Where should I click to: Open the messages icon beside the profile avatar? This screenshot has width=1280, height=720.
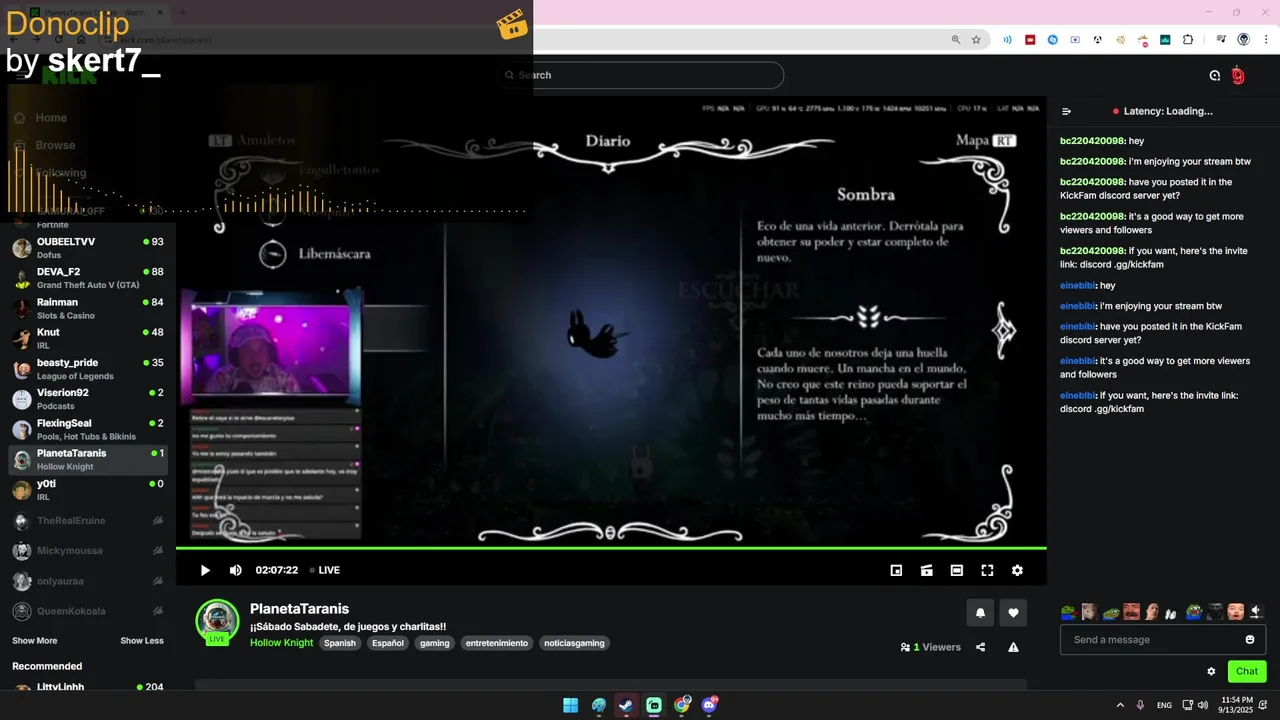(1215, 76)
